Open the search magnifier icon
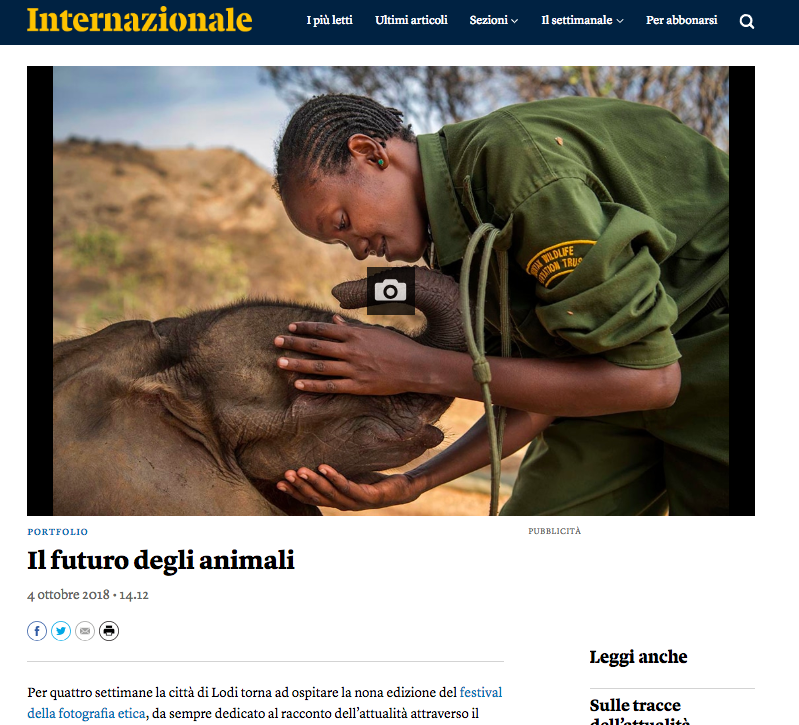Viewport: 799px width, 725px height. tap(747, 21)
